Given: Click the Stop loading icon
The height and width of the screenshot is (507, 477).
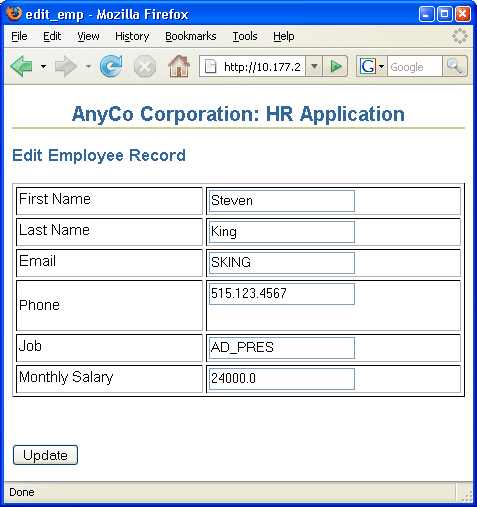Looking at the screenshot, I should coord(145,66).
